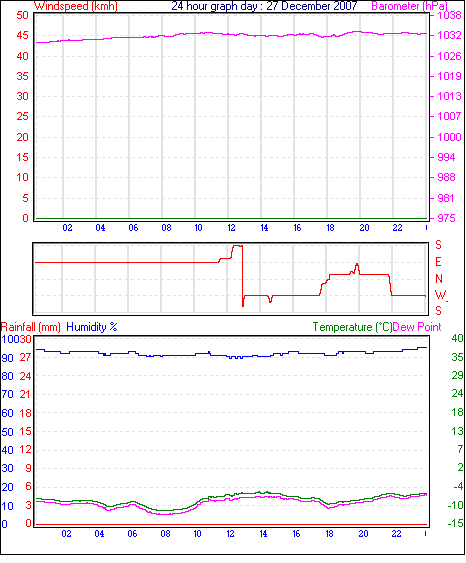Click the "Barometer (hPa)" axis title
The width and height of the screenshot is (466, 563).
410,6
